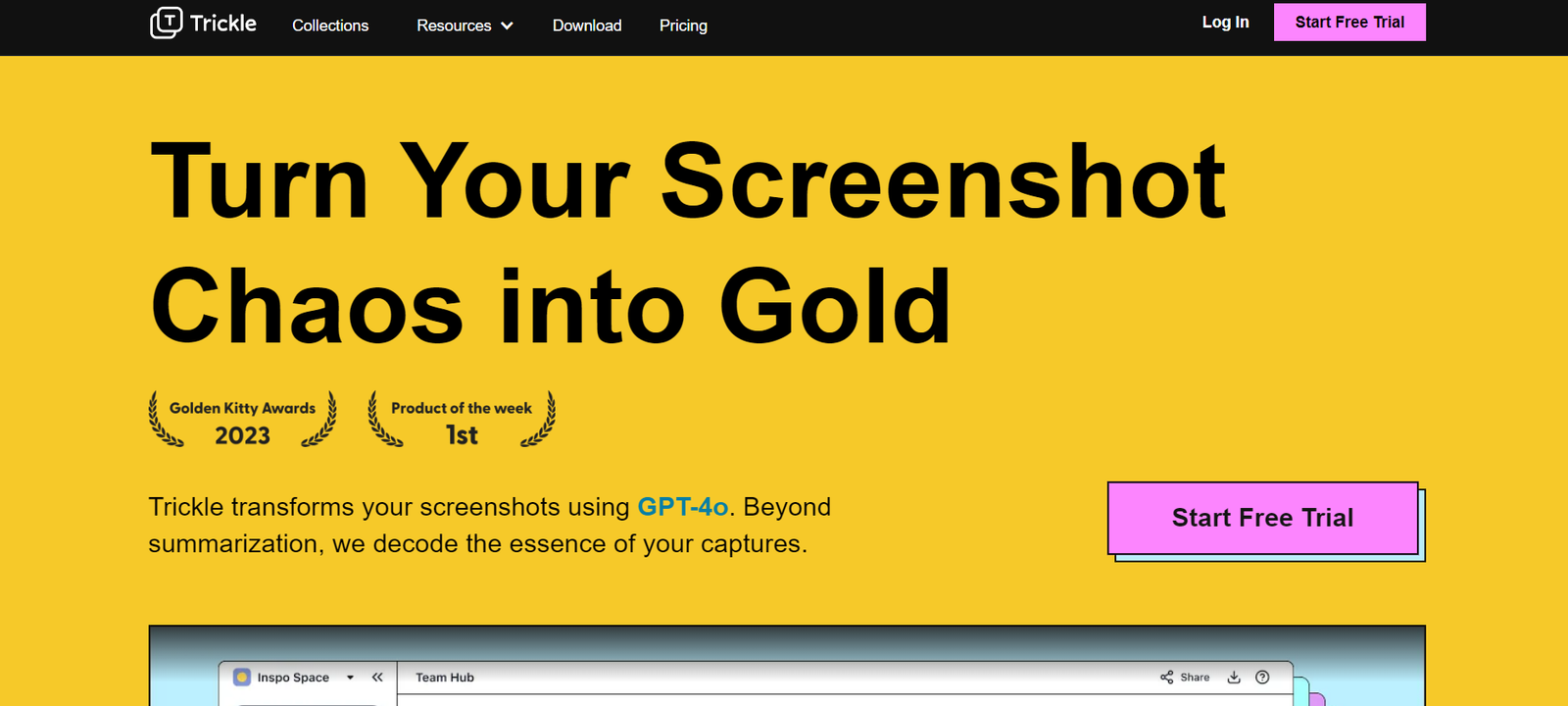
Task: Click the chevron next to Resources
Action: pos(507,26)
